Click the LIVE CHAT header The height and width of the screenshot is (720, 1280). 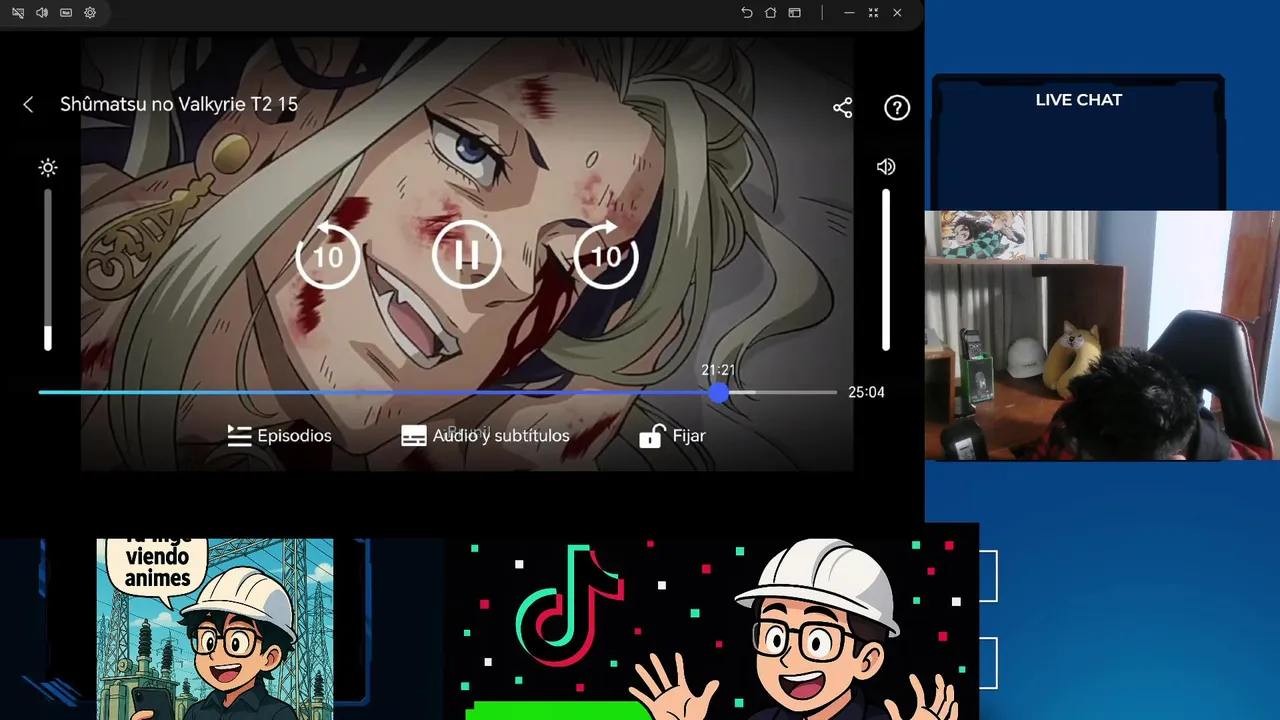coord(1078,100)
